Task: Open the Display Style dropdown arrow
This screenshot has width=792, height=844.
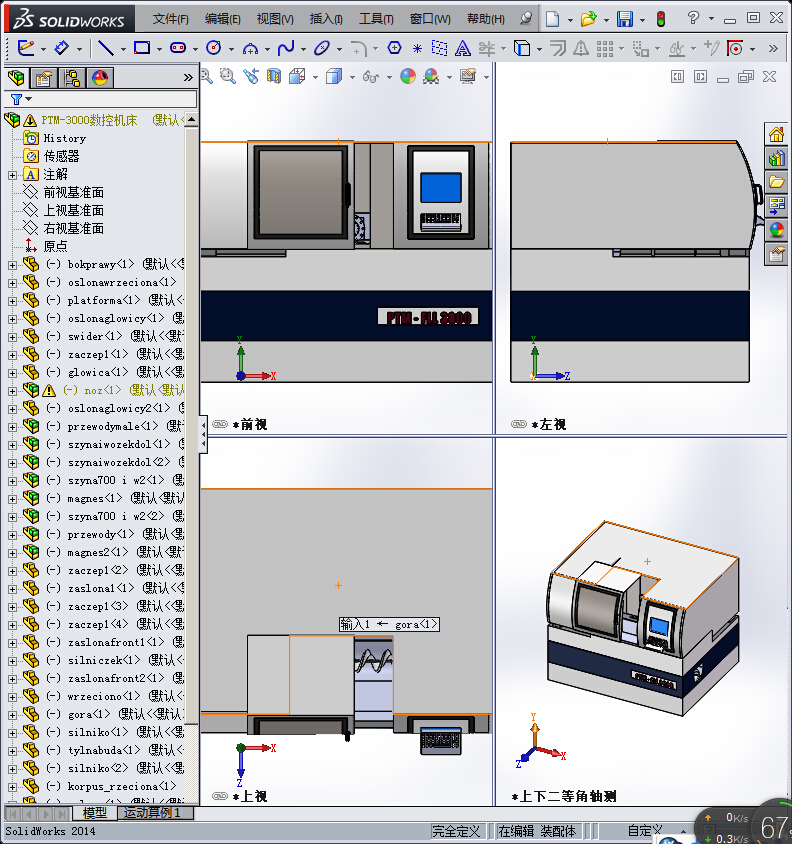Action: 352,78
